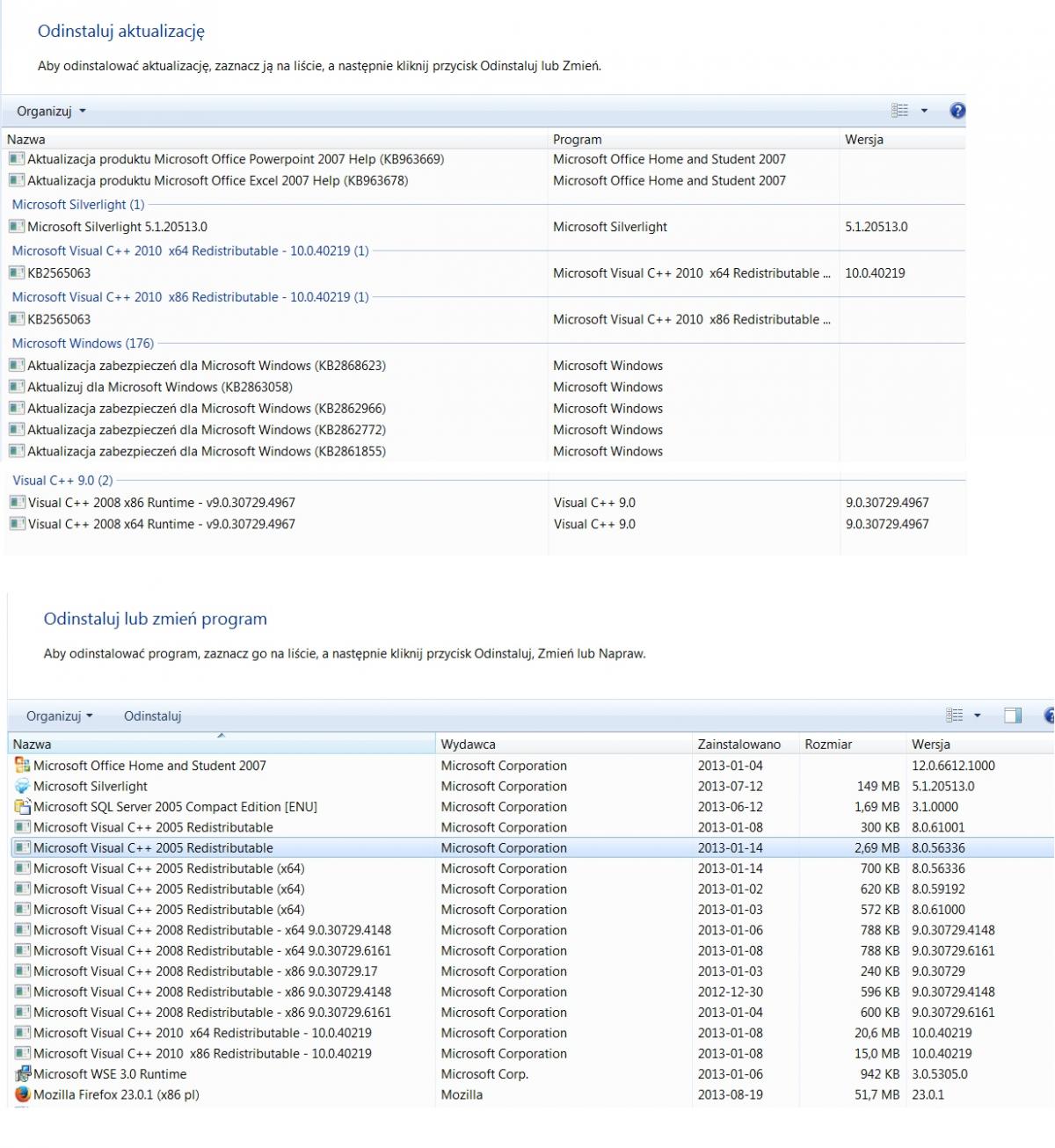Collapse the Microsoft Windows (176) group
1055x1148 pixels.
(83, 344)
